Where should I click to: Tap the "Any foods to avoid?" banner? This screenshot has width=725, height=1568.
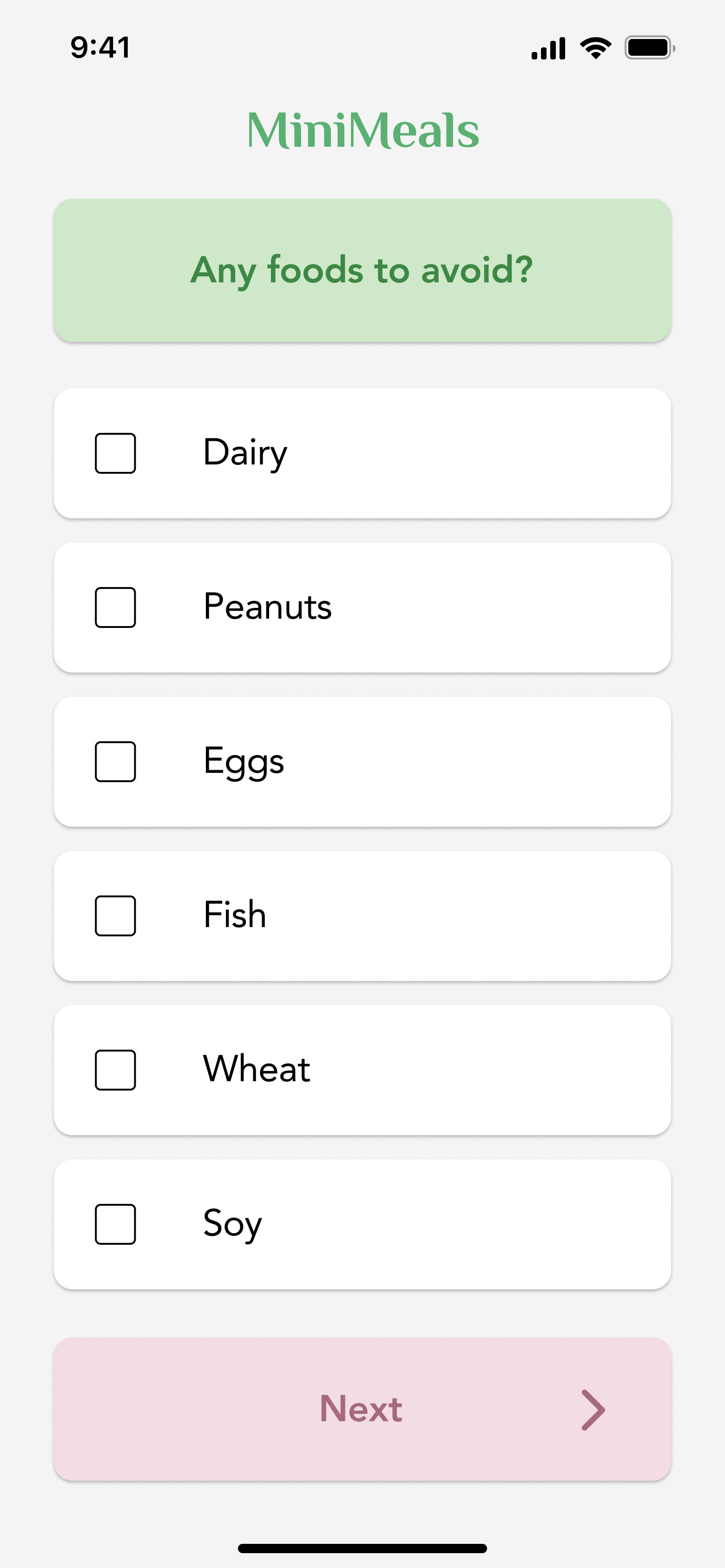click(362, 270)
